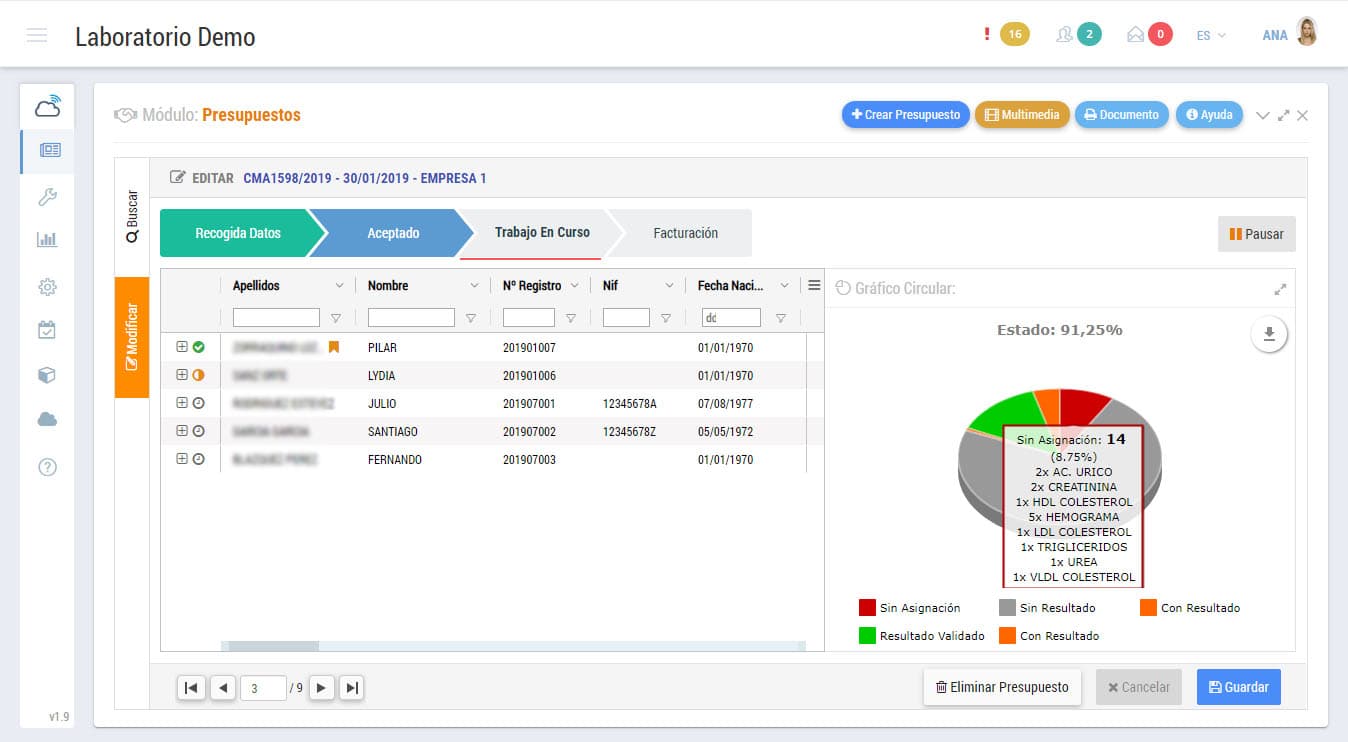Open the Nº Registro column dropdown arrow
This screenshot has width=1348, height=742.
coord(574,286)
